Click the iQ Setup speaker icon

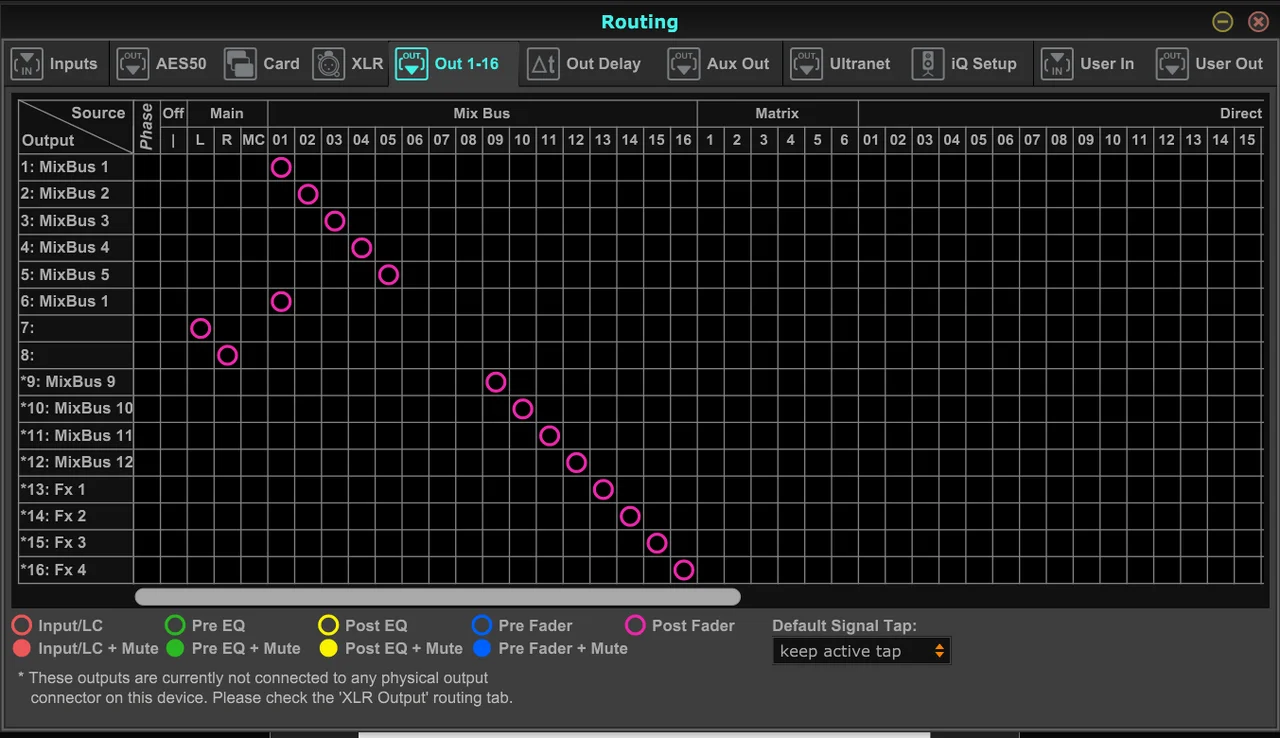[928, 64]
